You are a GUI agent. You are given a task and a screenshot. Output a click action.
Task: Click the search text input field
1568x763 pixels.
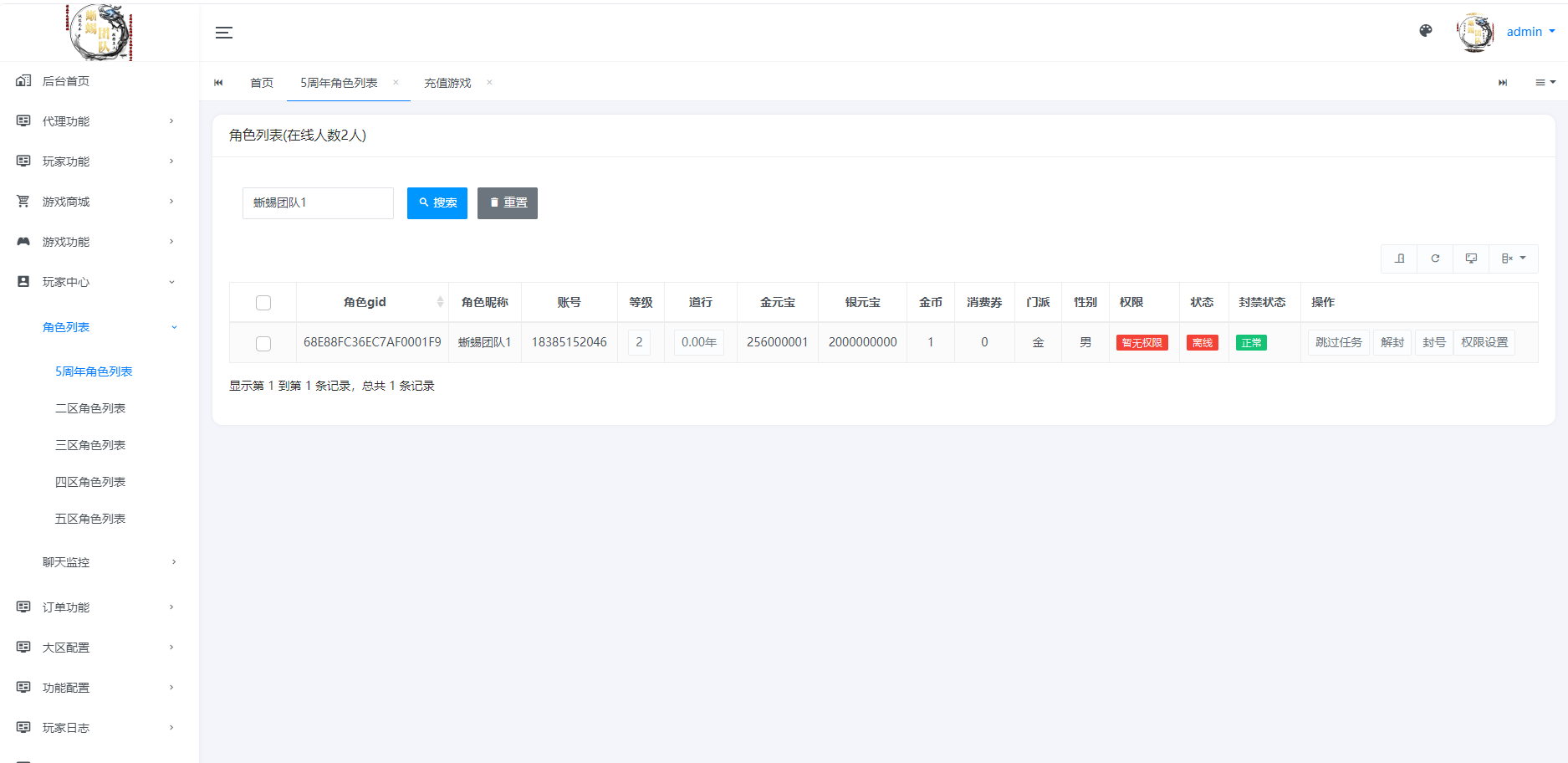pos(318,203)
